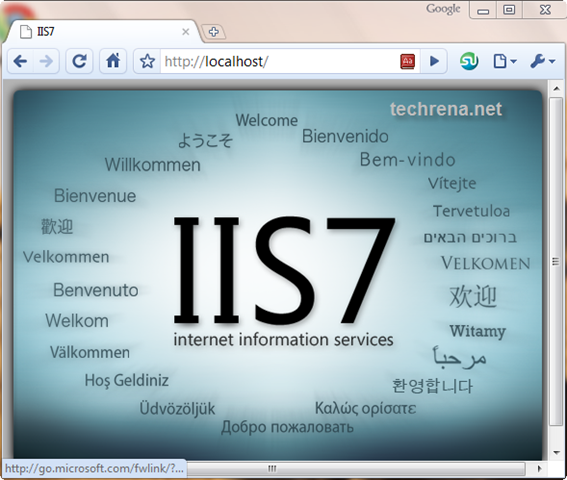This screenshot has height=480, width=567.
Task: Click the 'Bem-vindo' text
Action: 408,160
